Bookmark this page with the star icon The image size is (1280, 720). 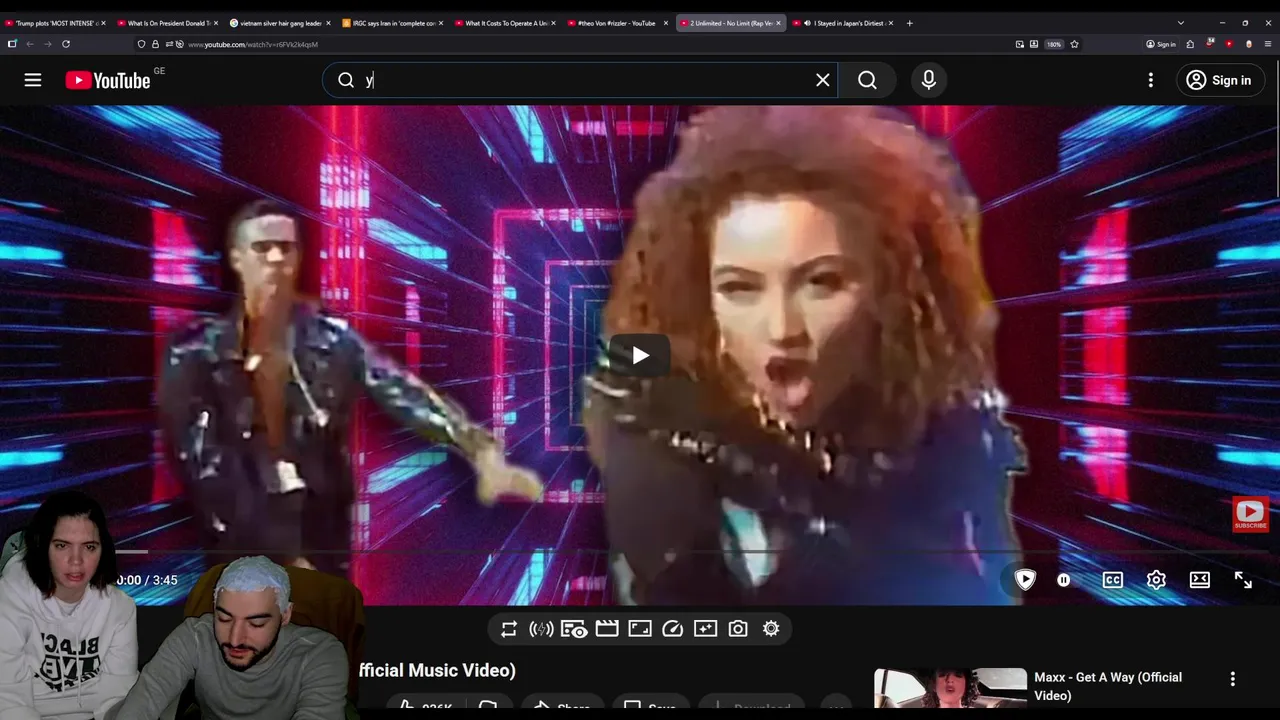(x=1074, y=44)
